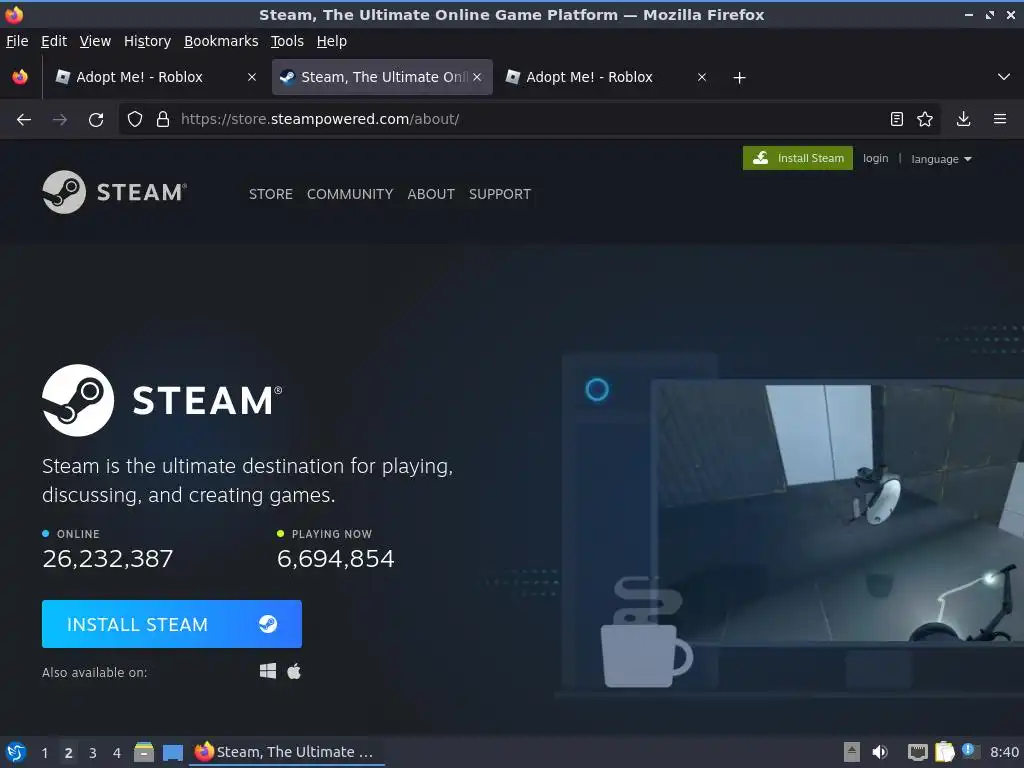The width and height of the screenshot is (1024, 768).
Task: Bookmark this page with the star icon
Action: [x=925, y=119]
